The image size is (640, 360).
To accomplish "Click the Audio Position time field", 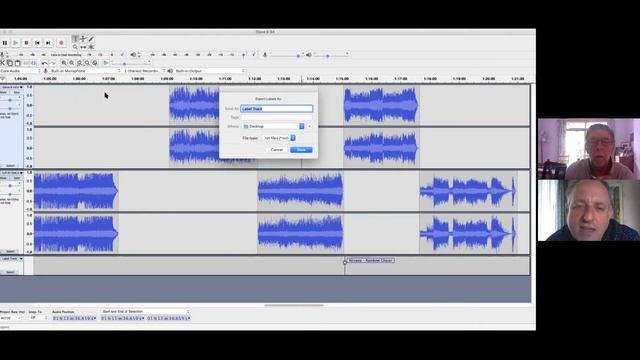I will click(75, 318).
